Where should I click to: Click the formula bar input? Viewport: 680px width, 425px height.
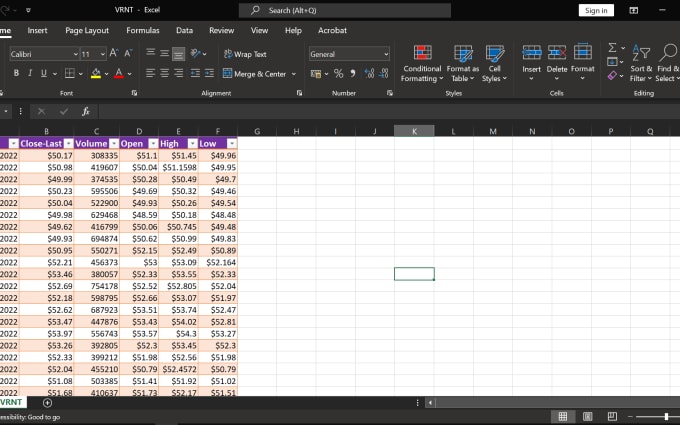coord(389,111)
